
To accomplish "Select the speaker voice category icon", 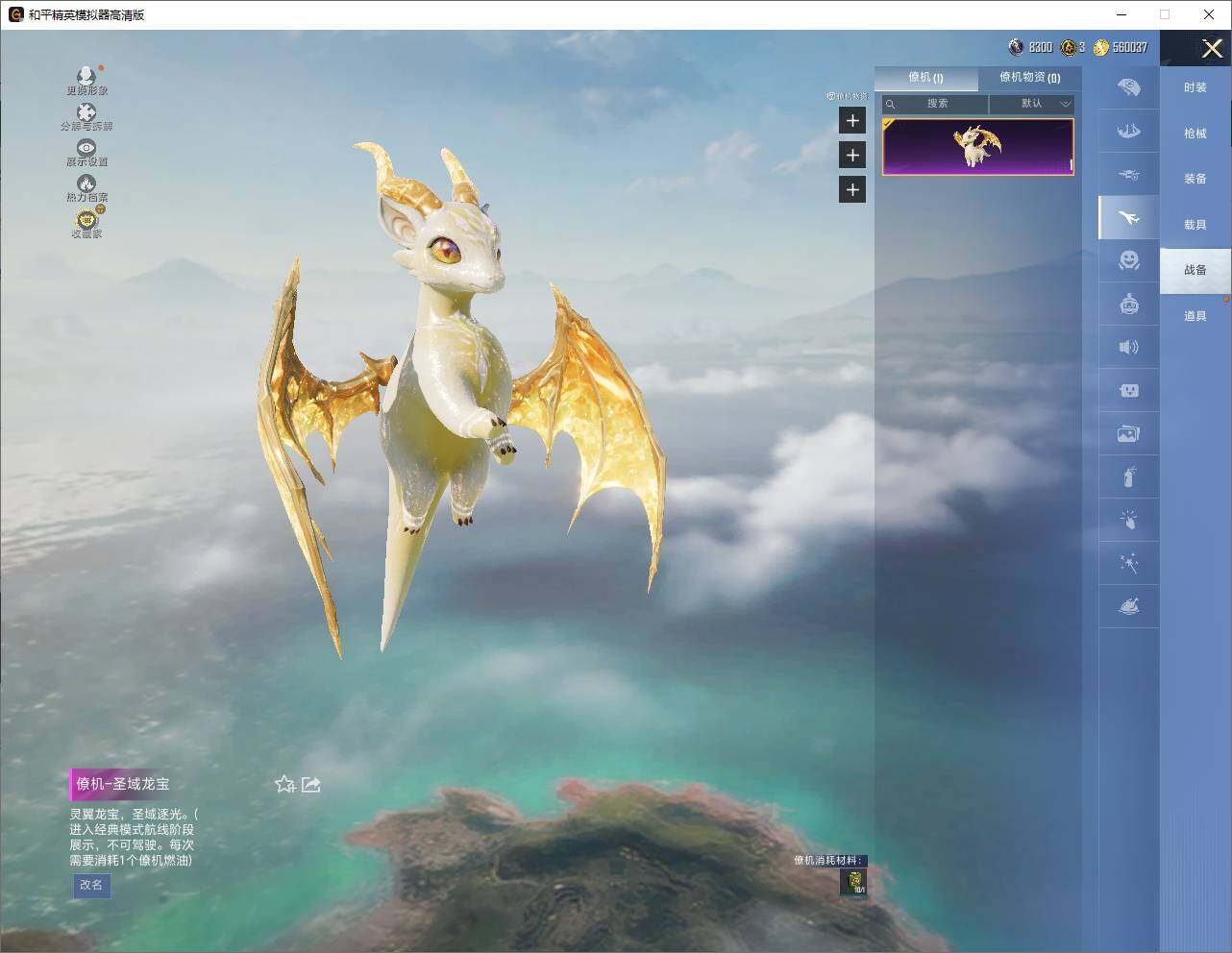I will [x=1129, y=347].
